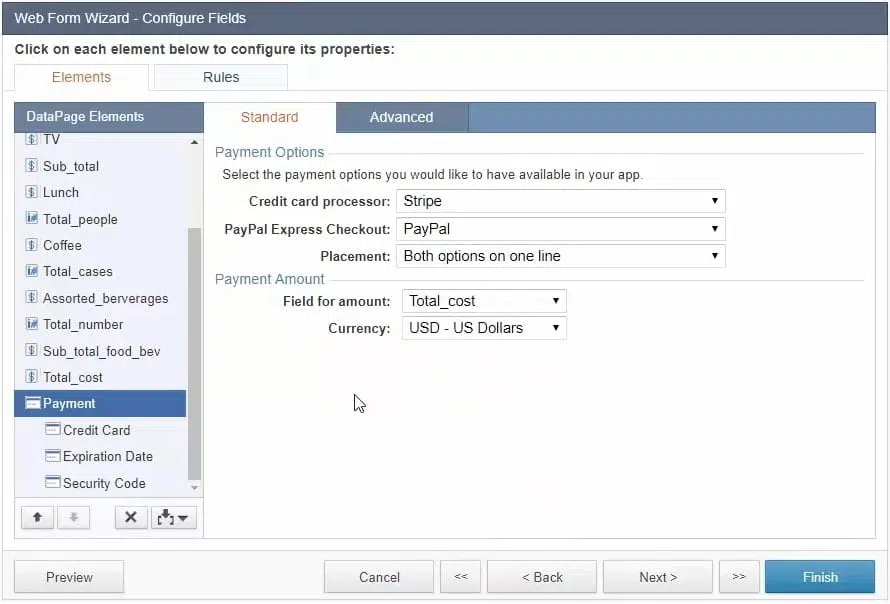Image resolution: width=890 pixels, height=604 pixels.
Task: Click the Payment element card icon
Action: (x=32, y=404)
